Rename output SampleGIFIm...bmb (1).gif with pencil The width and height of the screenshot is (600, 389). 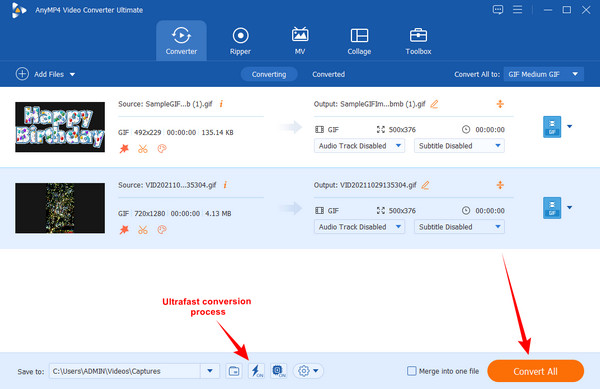434,104
